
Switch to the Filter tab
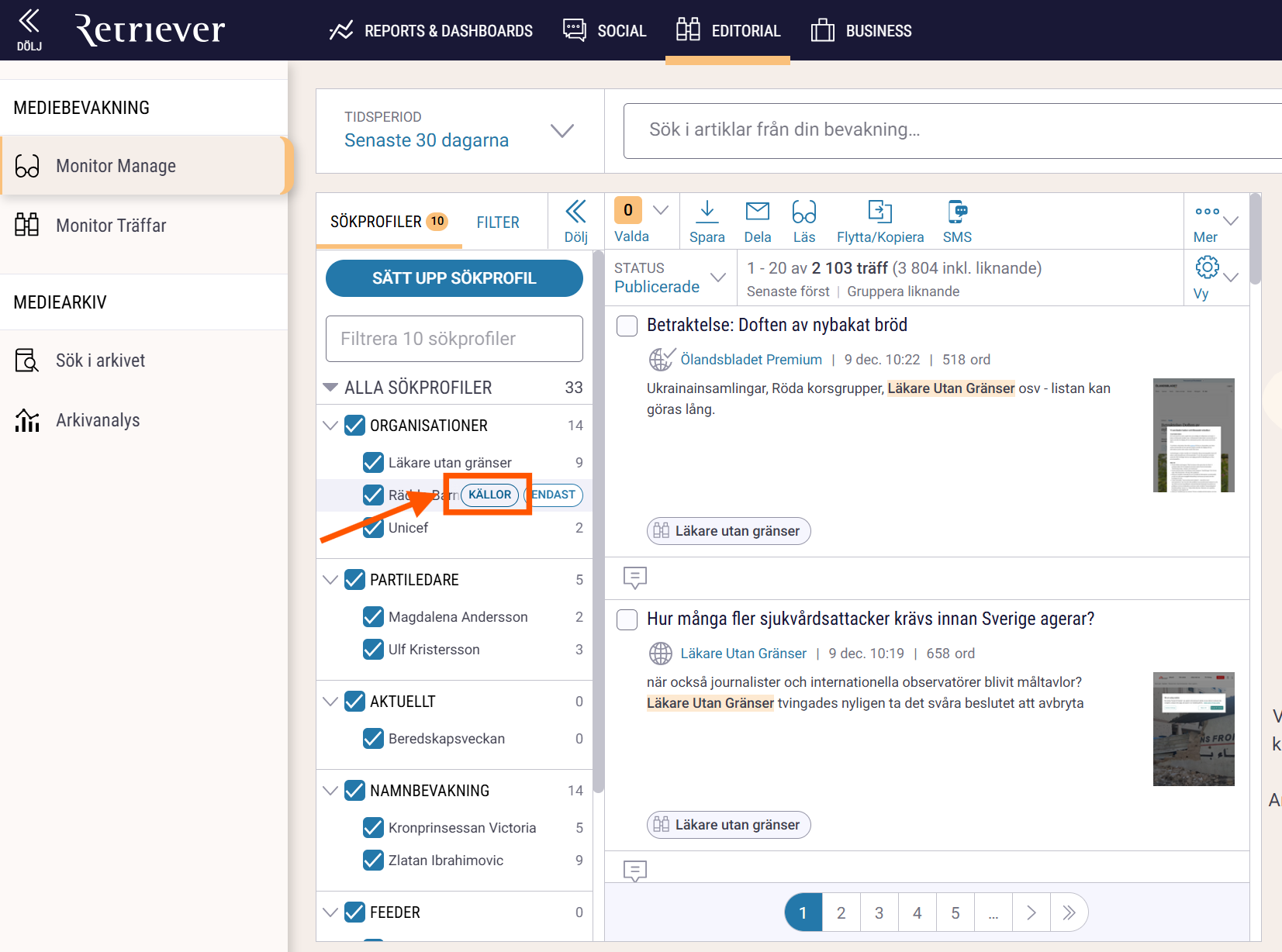click(x=498, y=222)
